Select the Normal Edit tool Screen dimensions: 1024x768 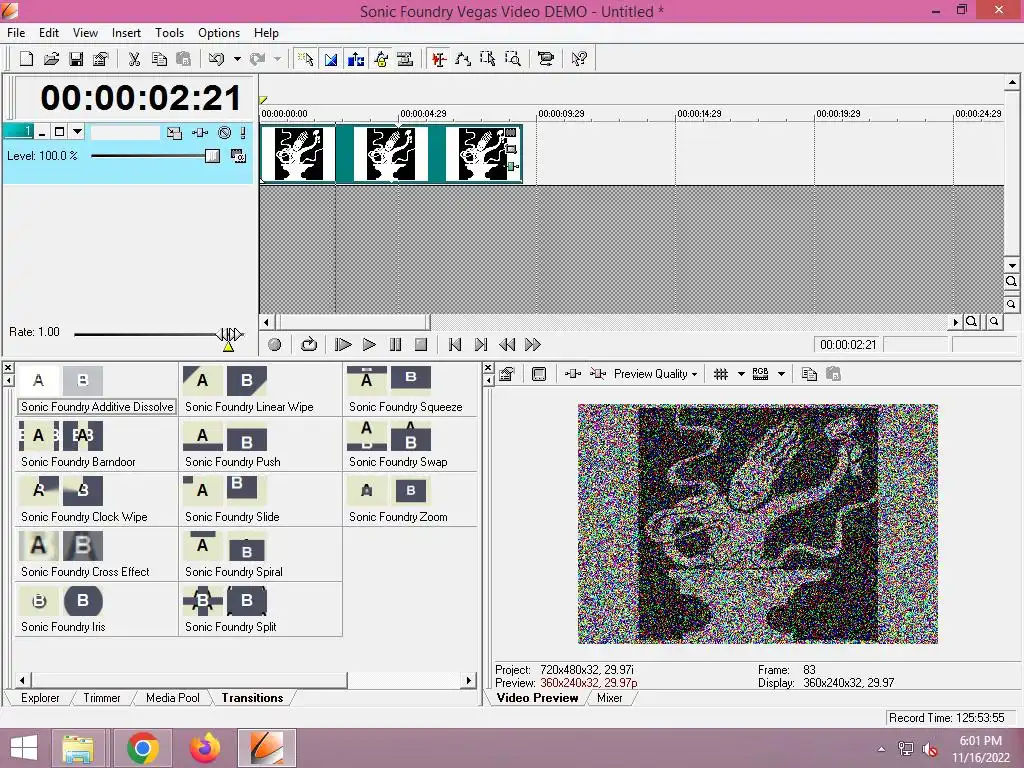[x=439, y=59]
